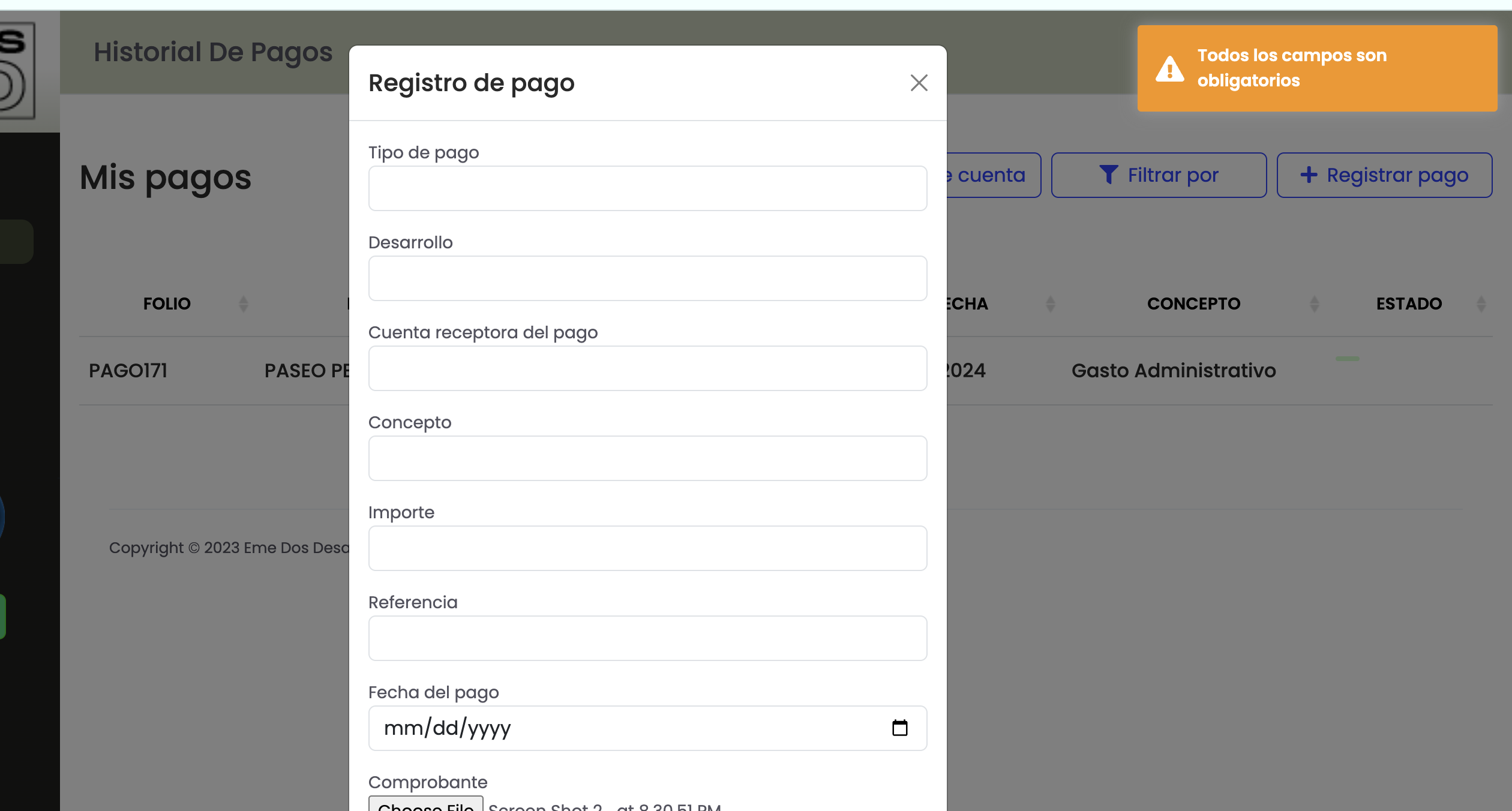Image resolution: width=1512 pixels, height=811 pixels.
Task: Sort table by FECHA column arrows
Action: [x=1050, y=304]
